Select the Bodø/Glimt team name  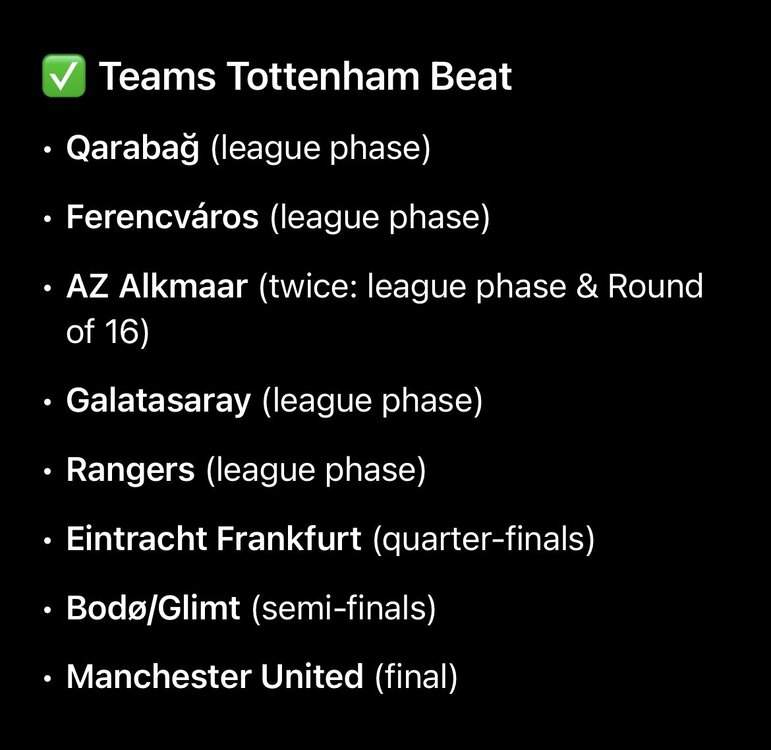153,608
